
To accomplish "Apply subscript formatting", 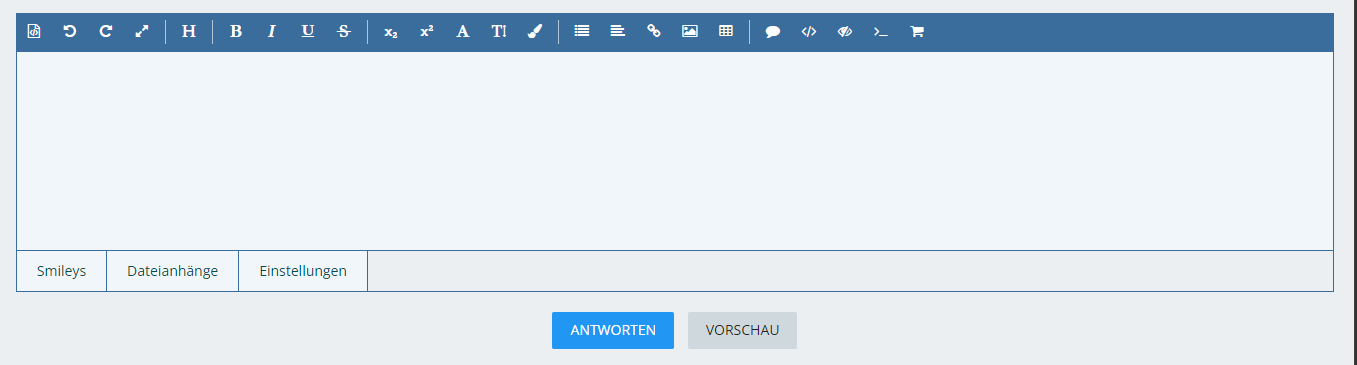I will 391,31.
